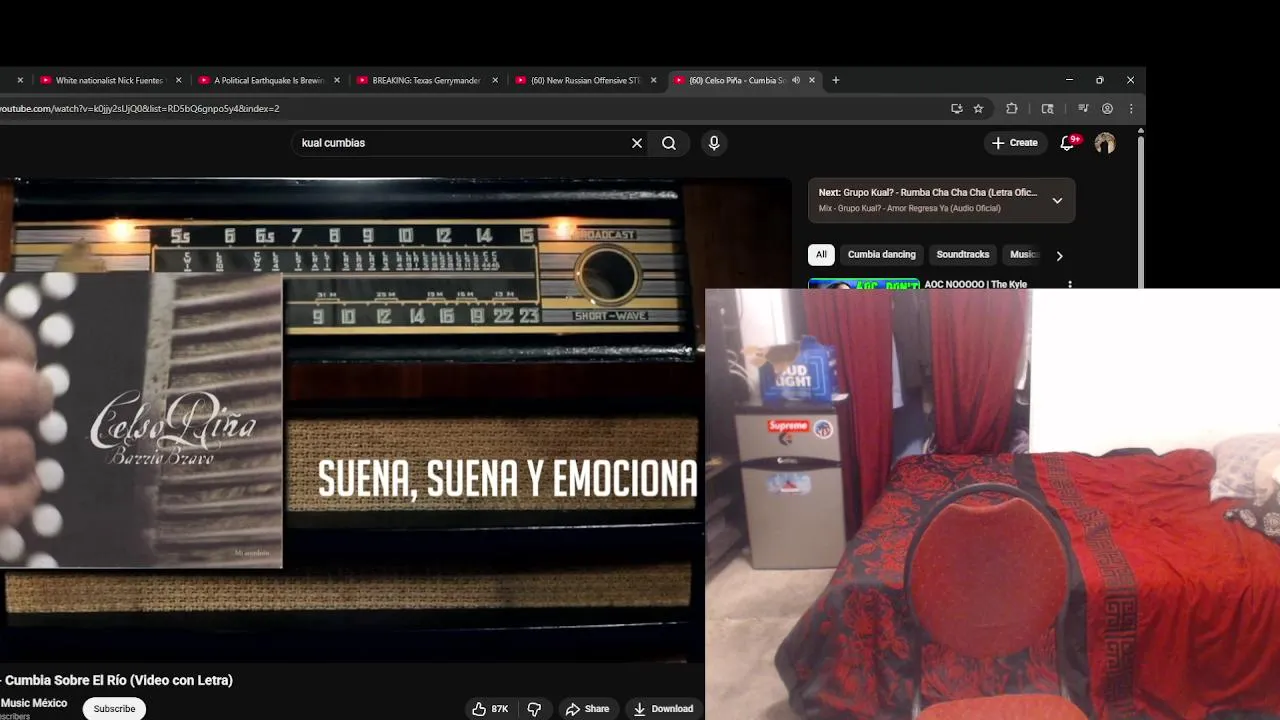
Task: Like the video showing 87K
Action: tap(490, 709)
